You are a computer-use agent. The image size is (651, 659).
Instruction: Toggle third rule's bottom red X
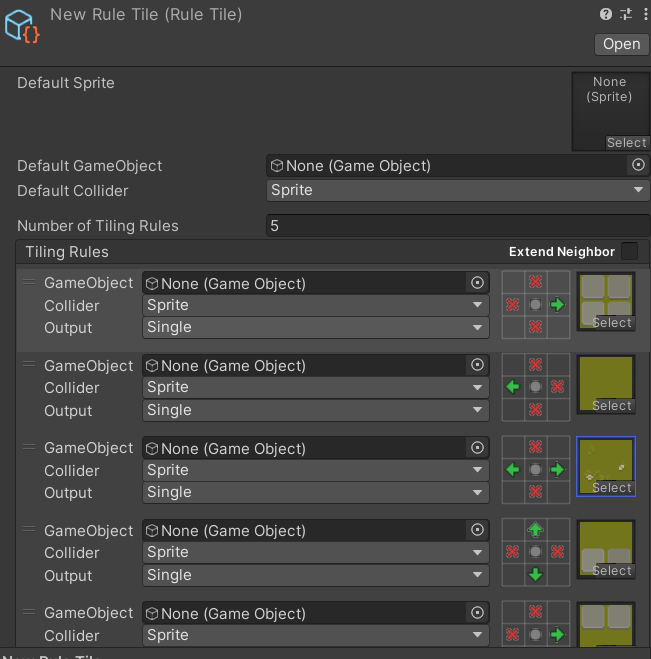pyautogui.click(x=535, y=492)
